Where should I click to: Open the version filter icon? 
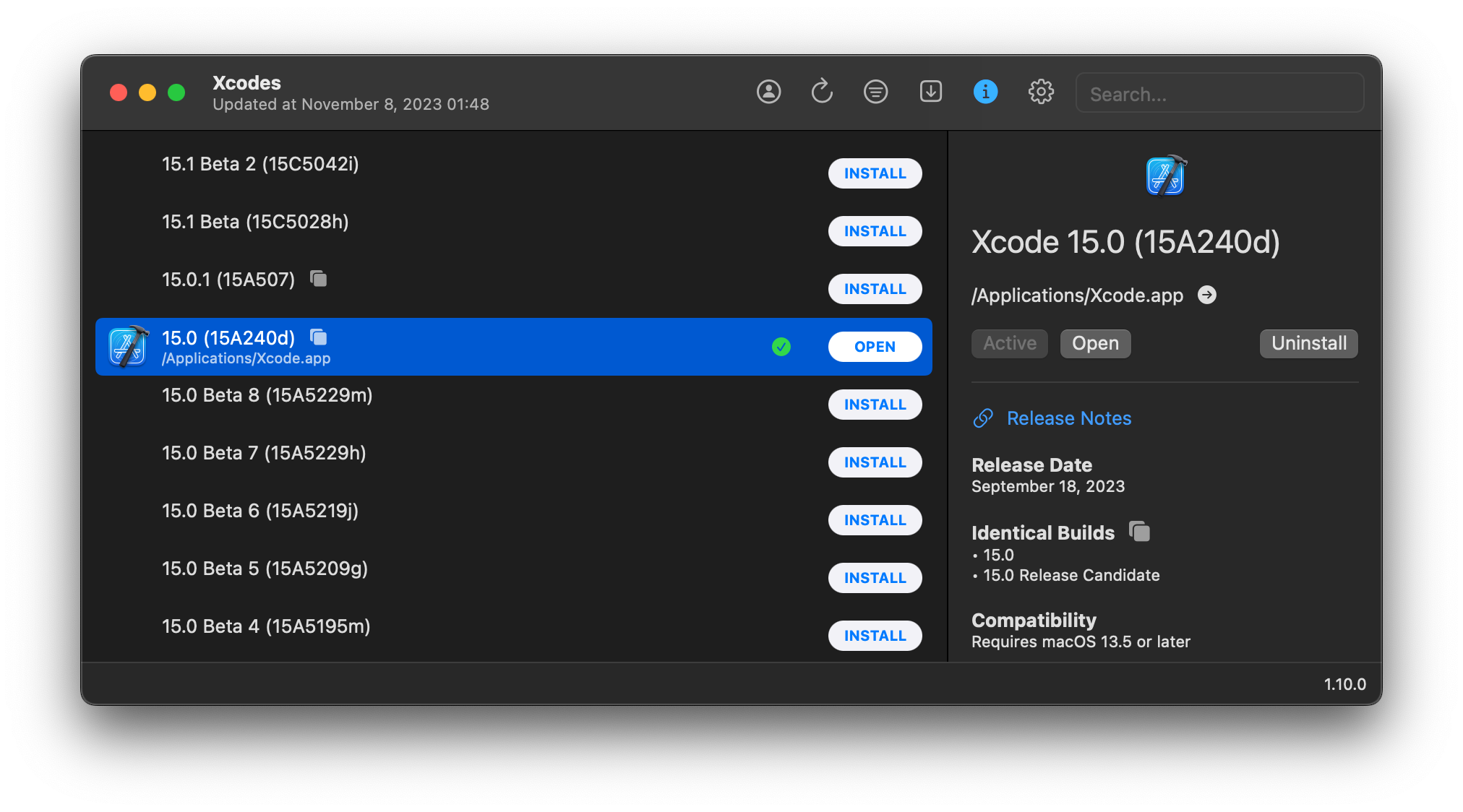[875, 92]
